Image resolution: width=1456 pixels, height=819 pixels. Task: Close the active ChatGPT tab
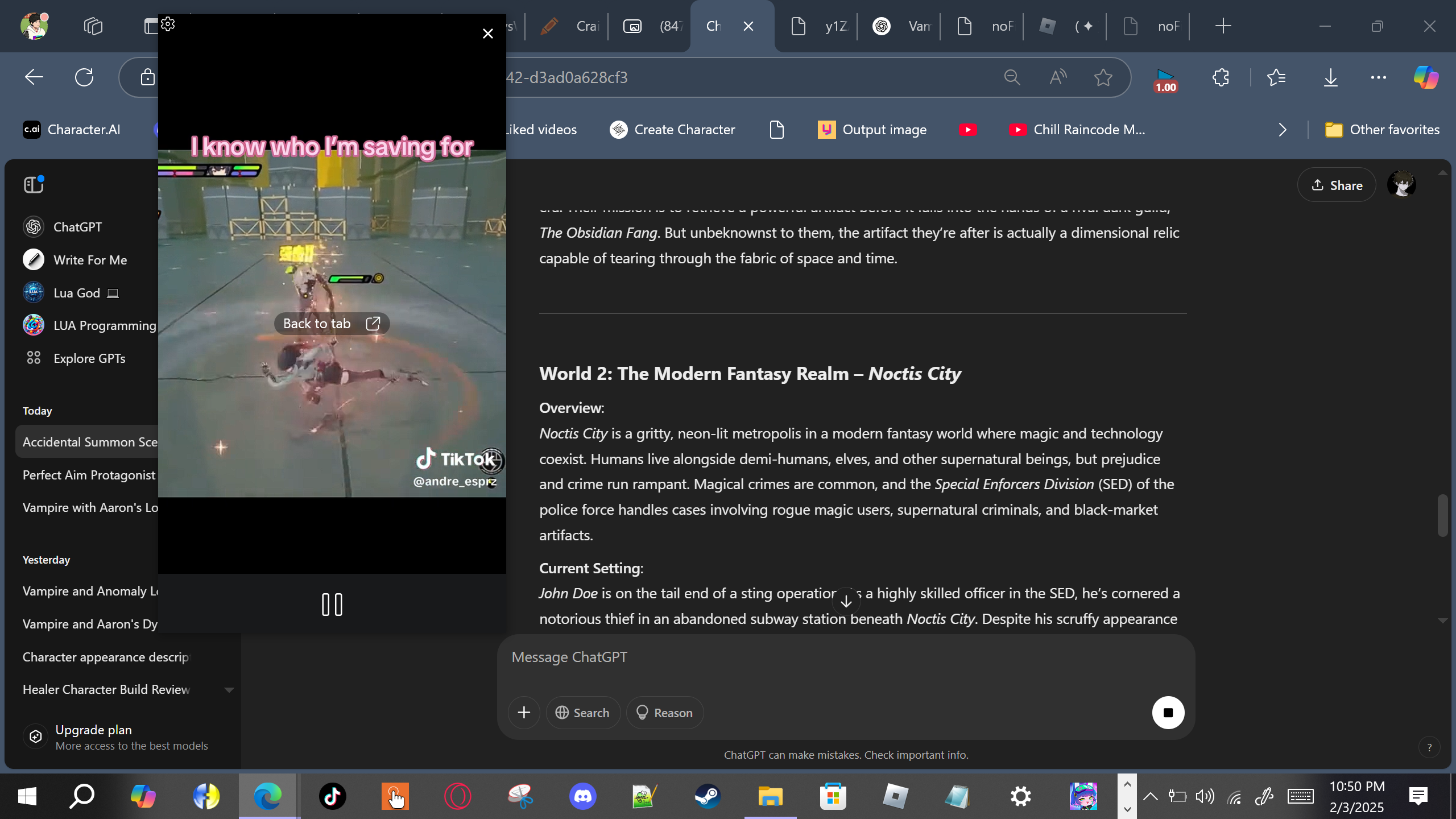[748, 26]
